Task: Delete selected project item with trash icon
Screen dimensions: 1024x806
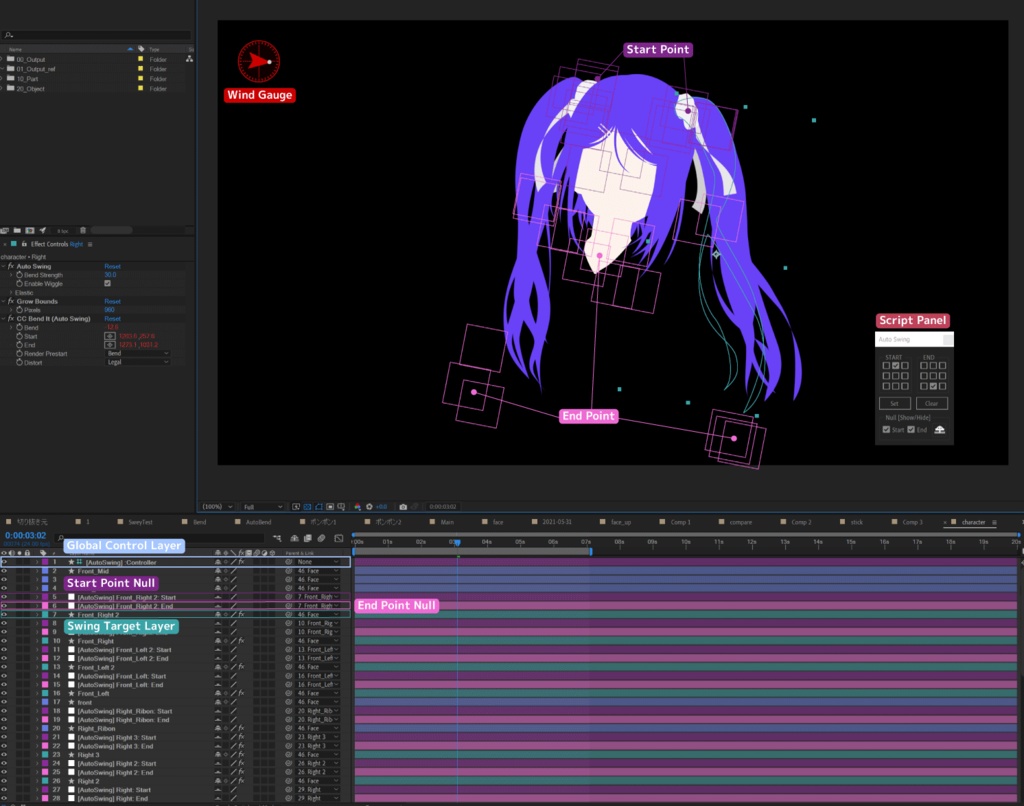Action: coord(83,230)
